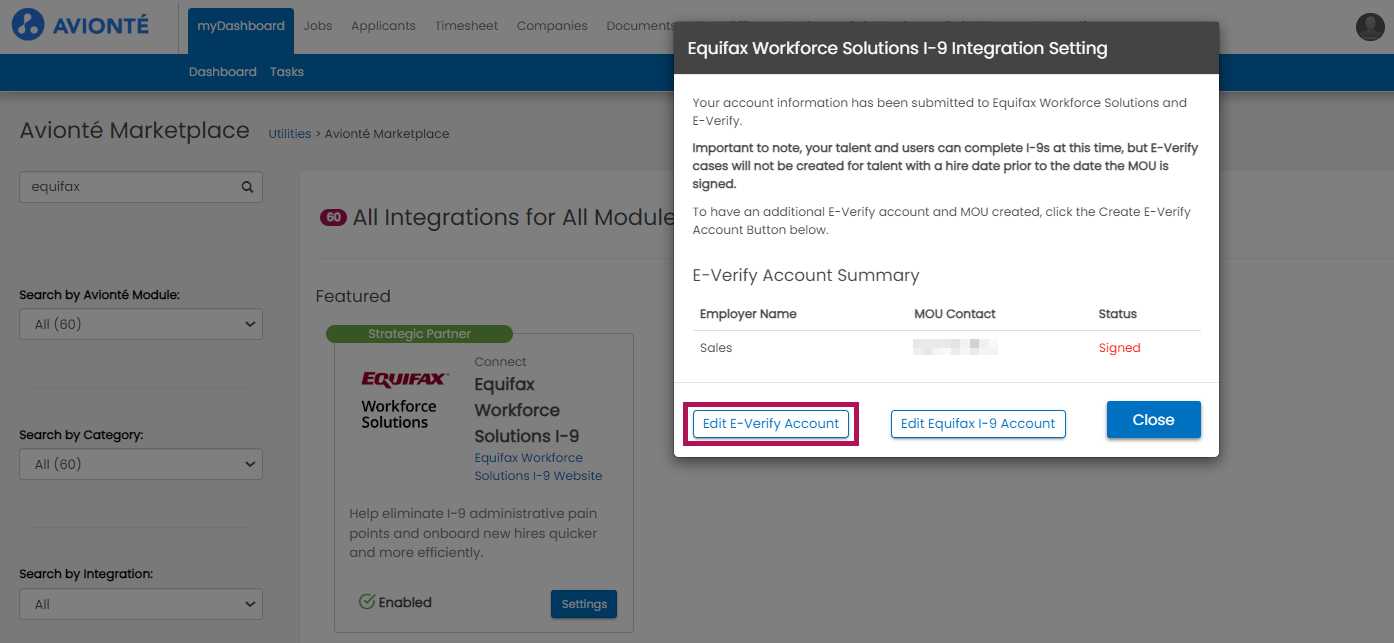Viewport: 1394px width, 643px height.
Task: Click the Strategic Partner badge
Action: pyautogui.click(x=419, y=334)
